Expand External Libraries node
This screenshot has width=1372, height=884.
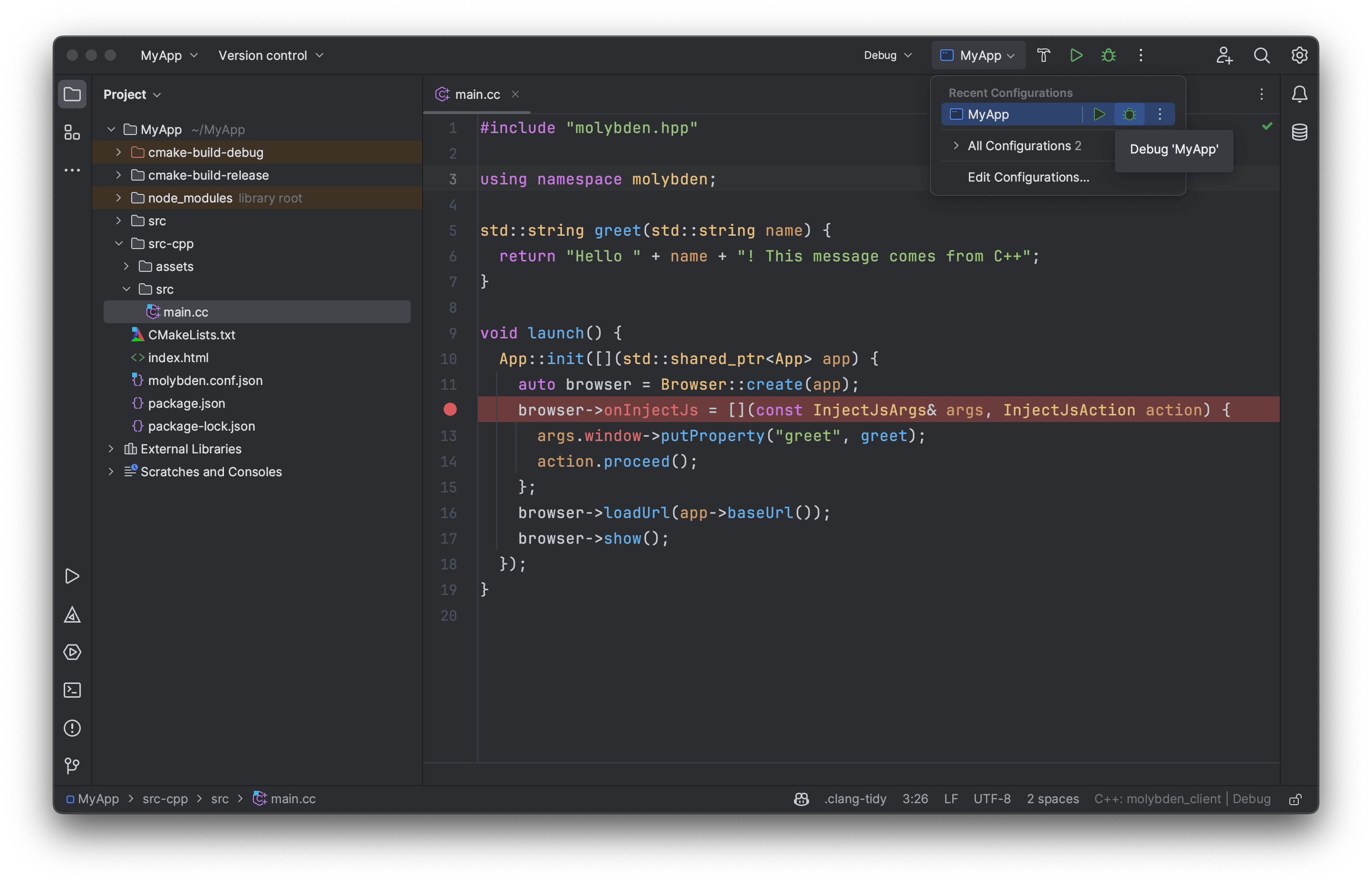pyautogui.click(x=111, y=449)
